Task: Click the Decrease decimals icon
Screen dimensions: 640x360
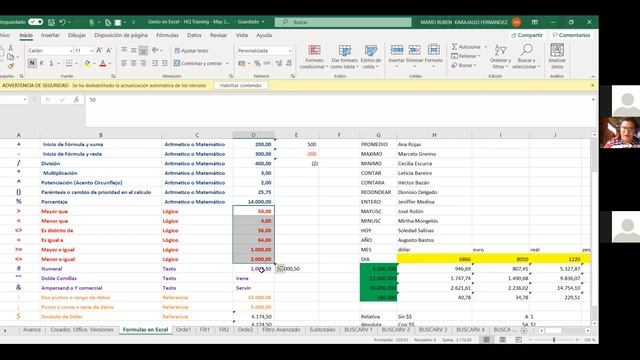Action: [289, 63]
